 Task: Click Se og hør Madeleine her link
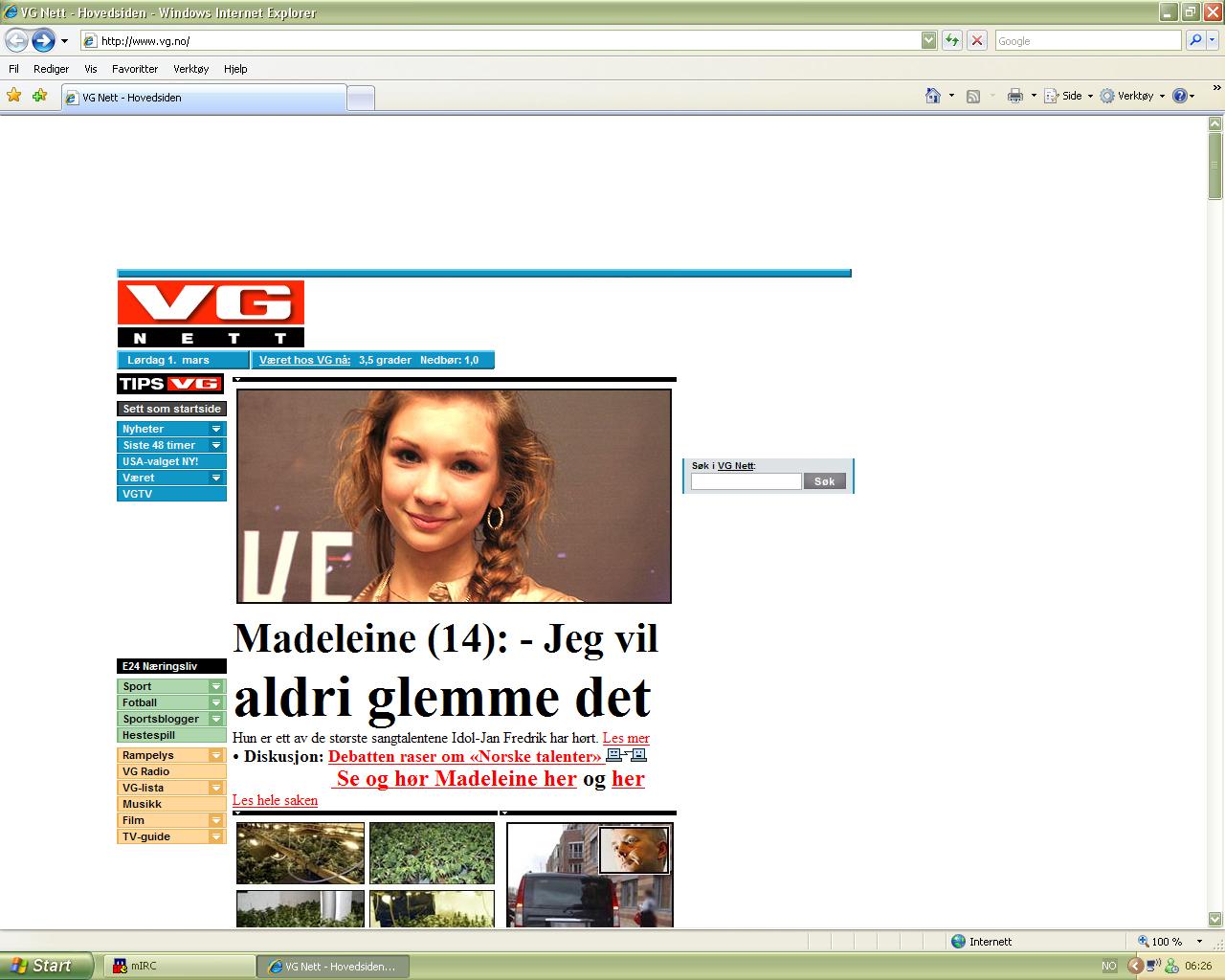pos(457,779)
